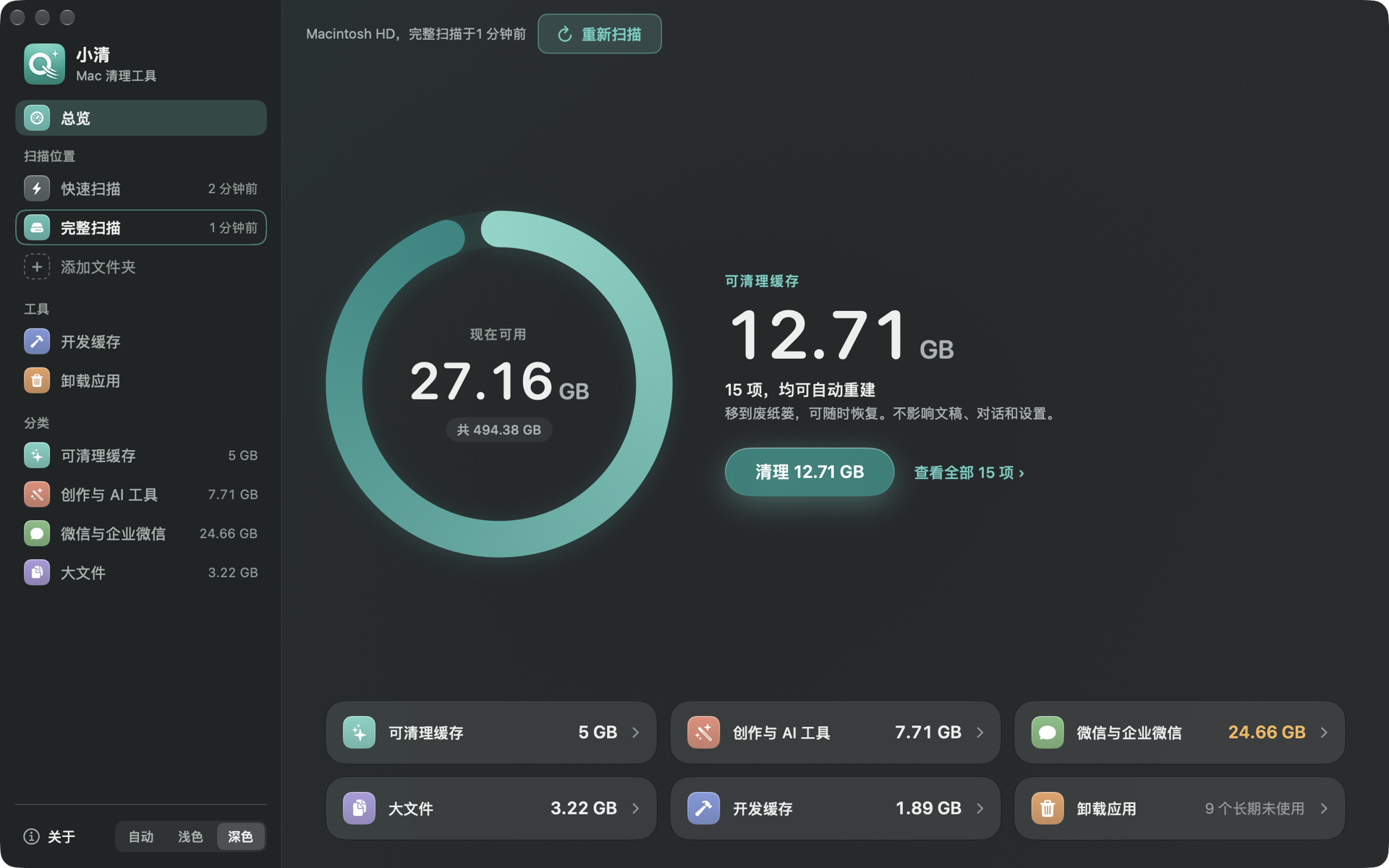This screenshot has width=1389, height=868.
Task: Click the large 12.71 GB figure
Action: click(x=841, y=335)
